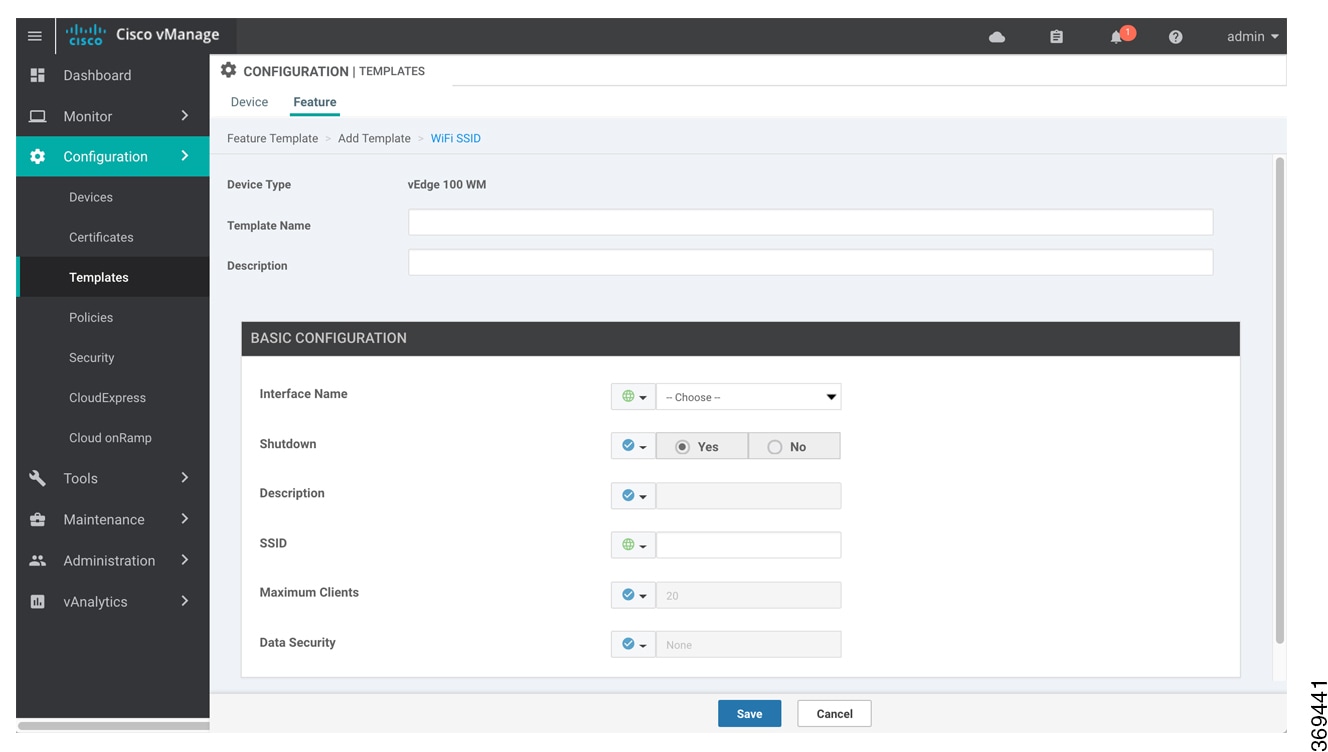Click the vEdge 100 WM device type text
This screenshot has height=752, width=1328.
pyautogui.click(x=447, y=185)
